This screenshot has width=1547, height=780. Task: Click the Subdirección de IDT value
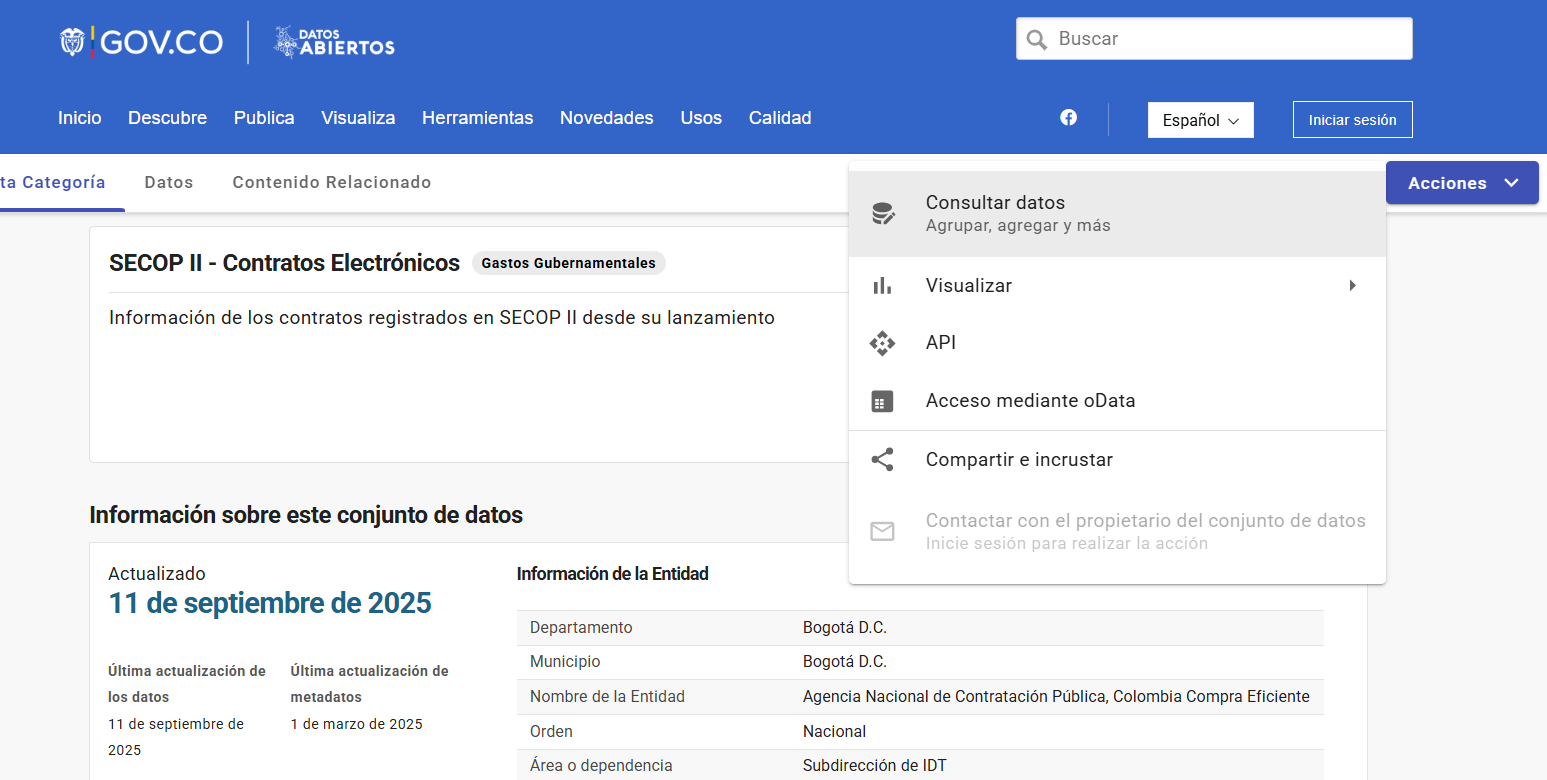874,766
